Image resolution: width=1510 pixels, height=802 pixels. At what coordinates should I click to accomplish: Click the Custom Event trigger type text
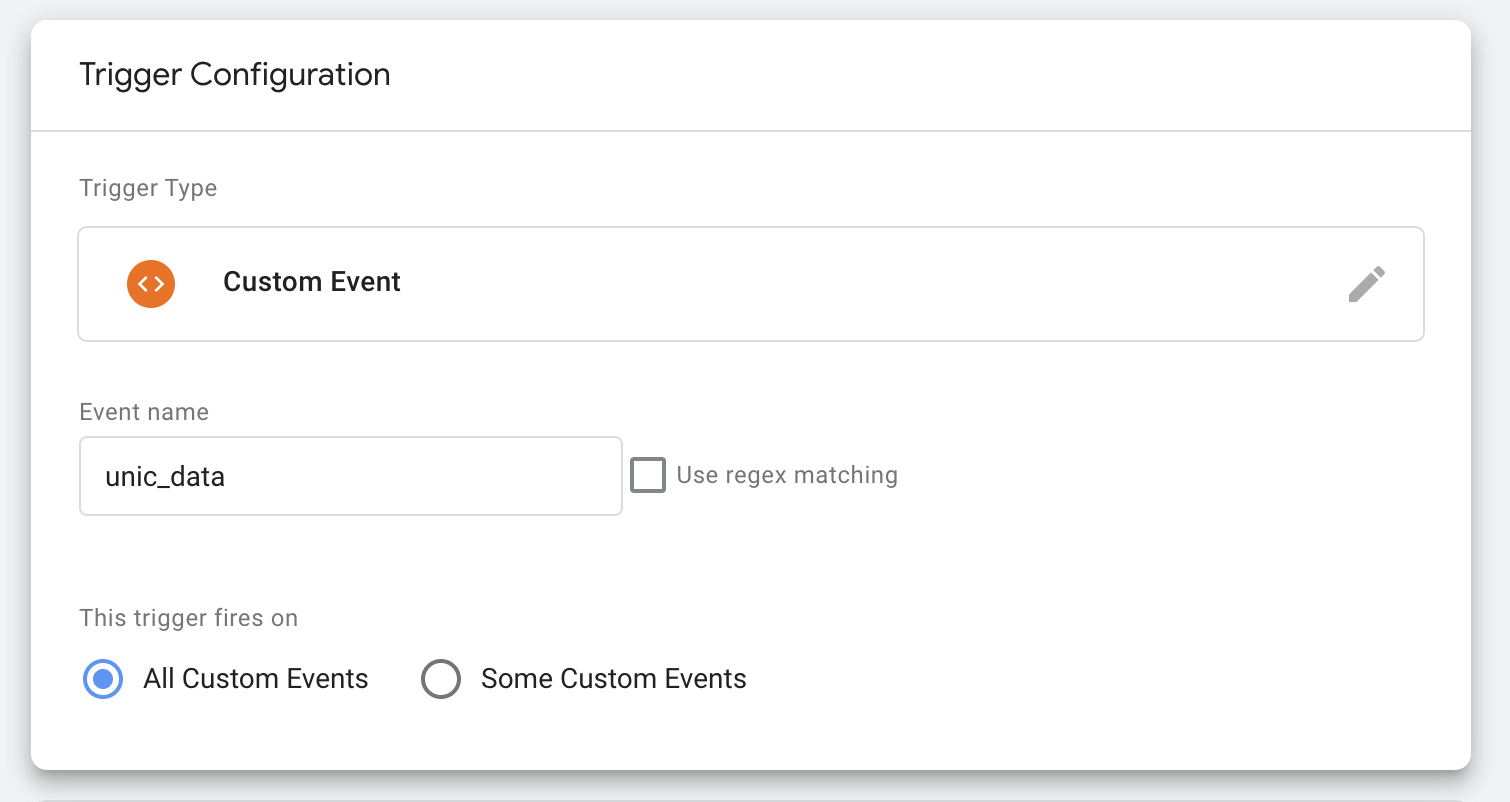[x=311, y=283]
